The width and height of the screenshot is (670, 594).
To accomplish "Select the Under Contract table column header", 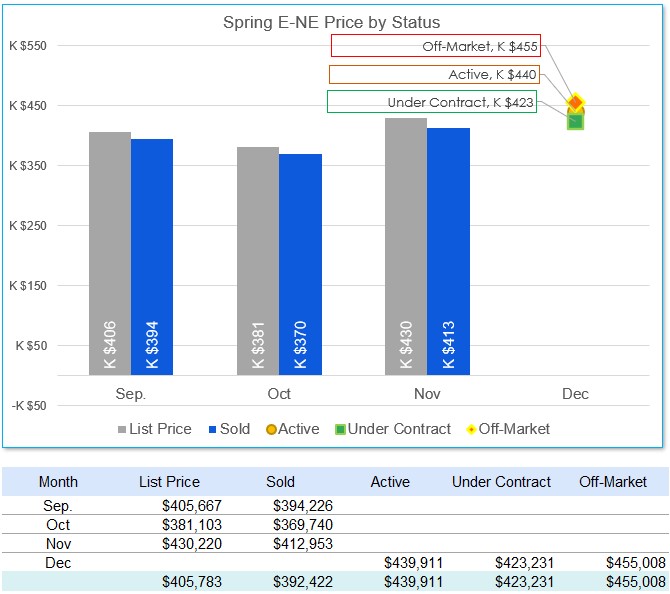I will point(501,482).
